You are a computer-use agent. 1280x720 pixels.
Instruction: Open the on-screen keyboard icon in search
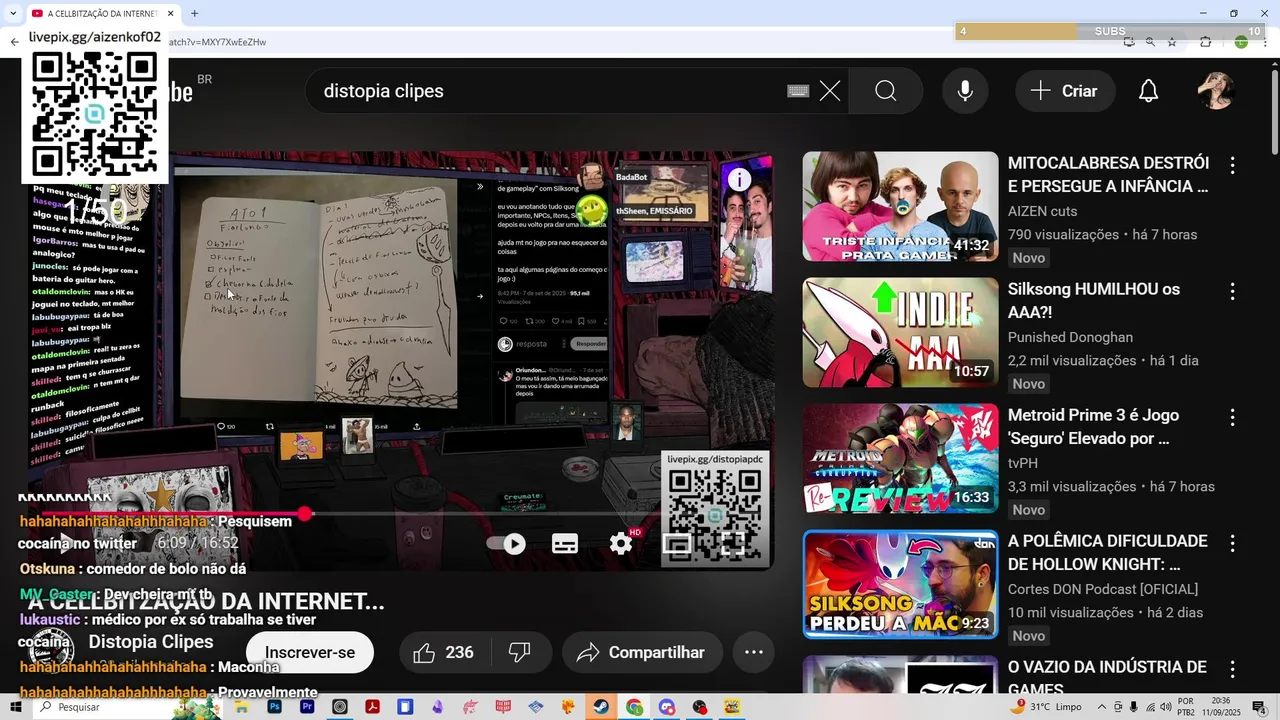tap(798, 91)
